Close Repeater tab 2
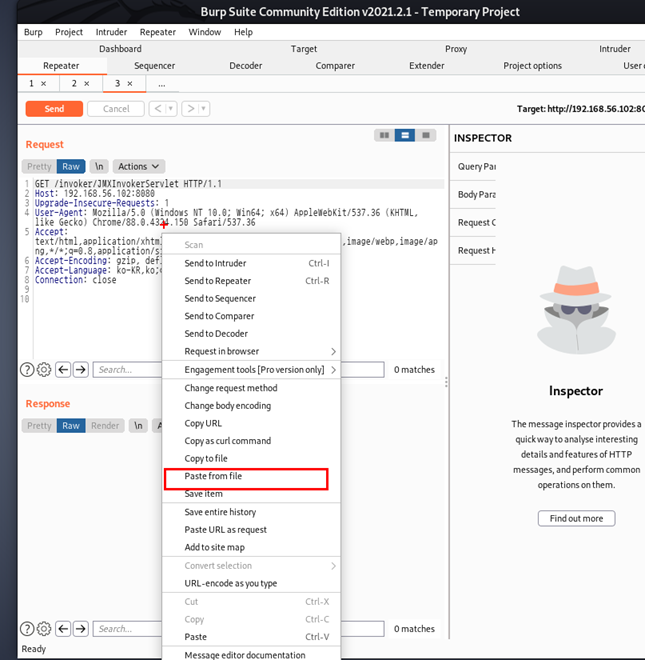Image resolution: width=645 pixels, height=660 pixels. tap(86, 84)
